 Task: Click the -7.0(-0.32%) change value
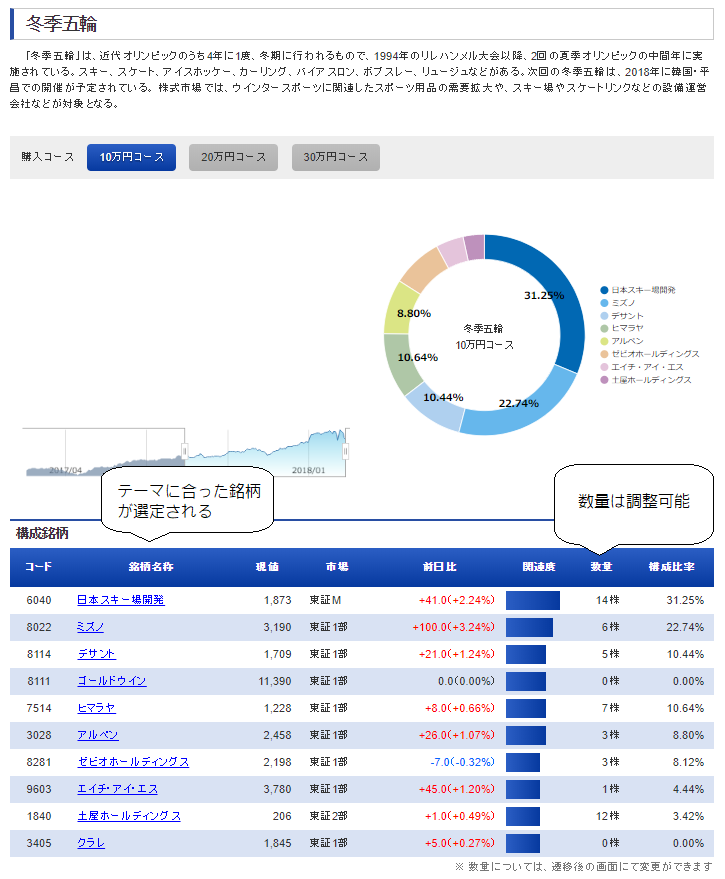pos(463,762)
